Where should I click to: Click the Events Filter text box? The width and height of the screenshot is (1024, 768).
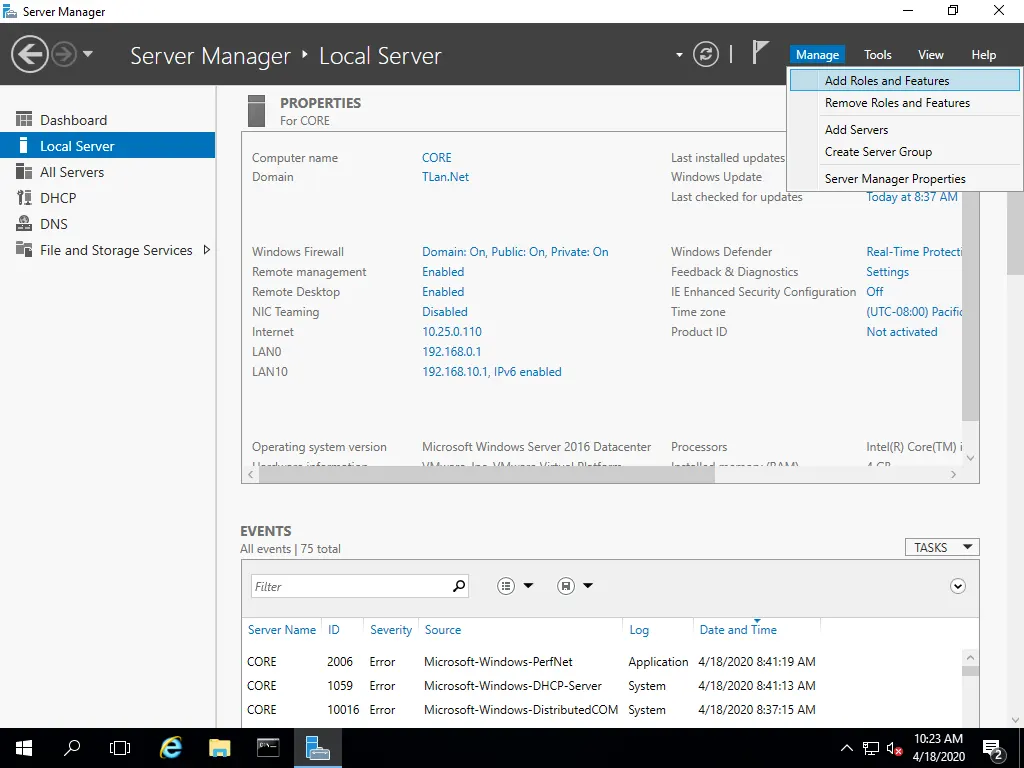pyautogui.click(x=351, y=586)
